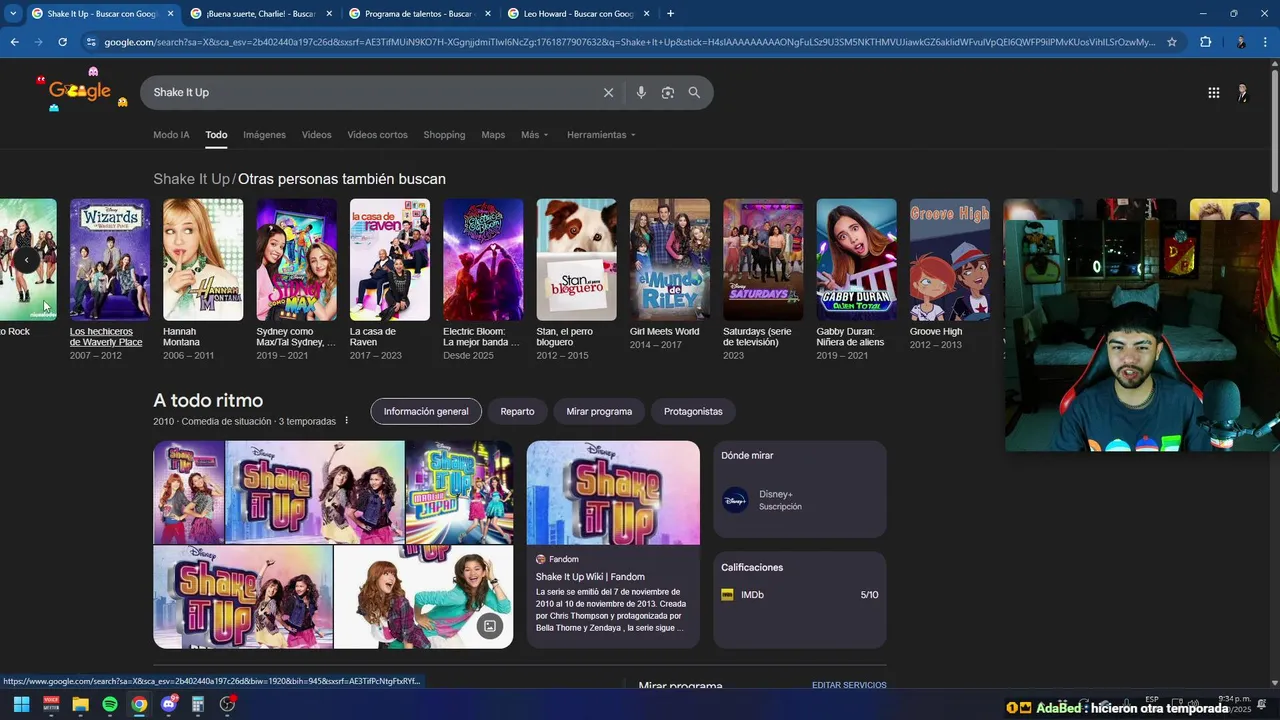Click the Shake It Up breadcrumb link
This screenshot has height=720, width=1280.
(x=191, y=179)
